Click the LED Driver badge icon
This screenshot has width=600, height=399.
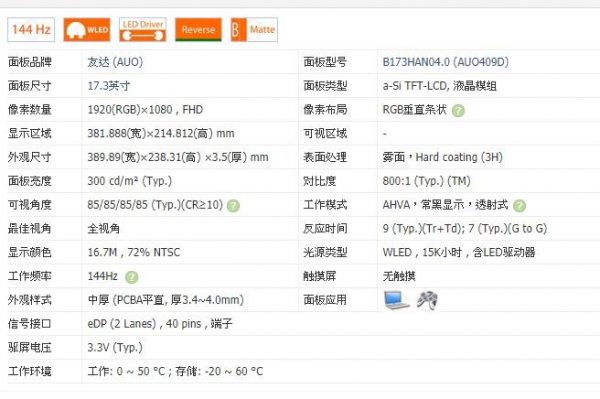pyautogui.click(x=143, y=29)
